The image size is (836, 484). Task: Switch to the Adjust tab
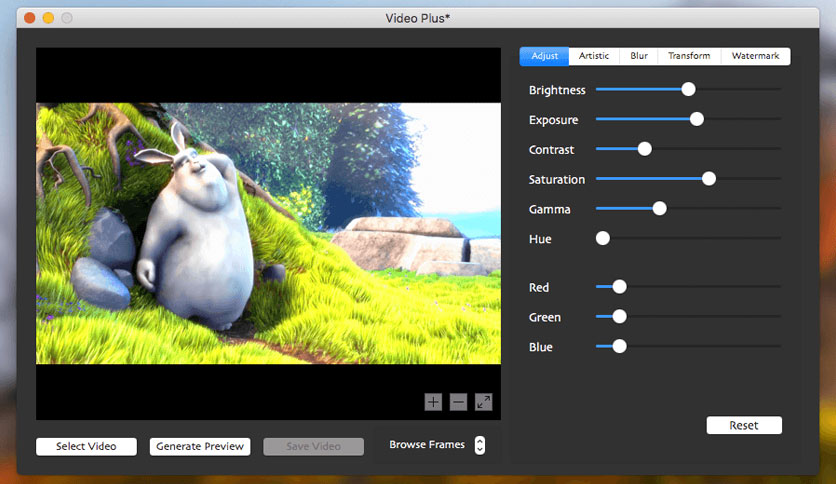click(544, 56)
